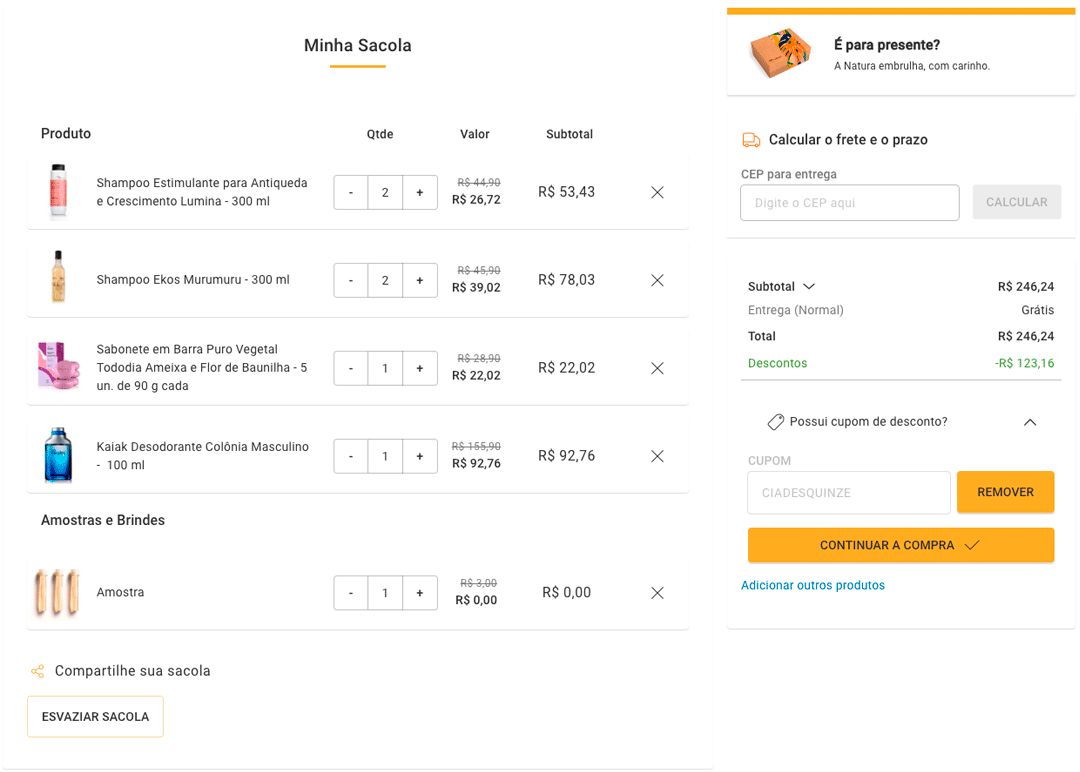Click the CEP para entrega field

coord(849,202)
